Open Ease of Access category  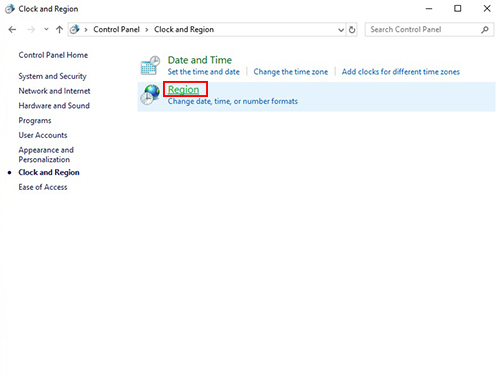coord(43,187)
